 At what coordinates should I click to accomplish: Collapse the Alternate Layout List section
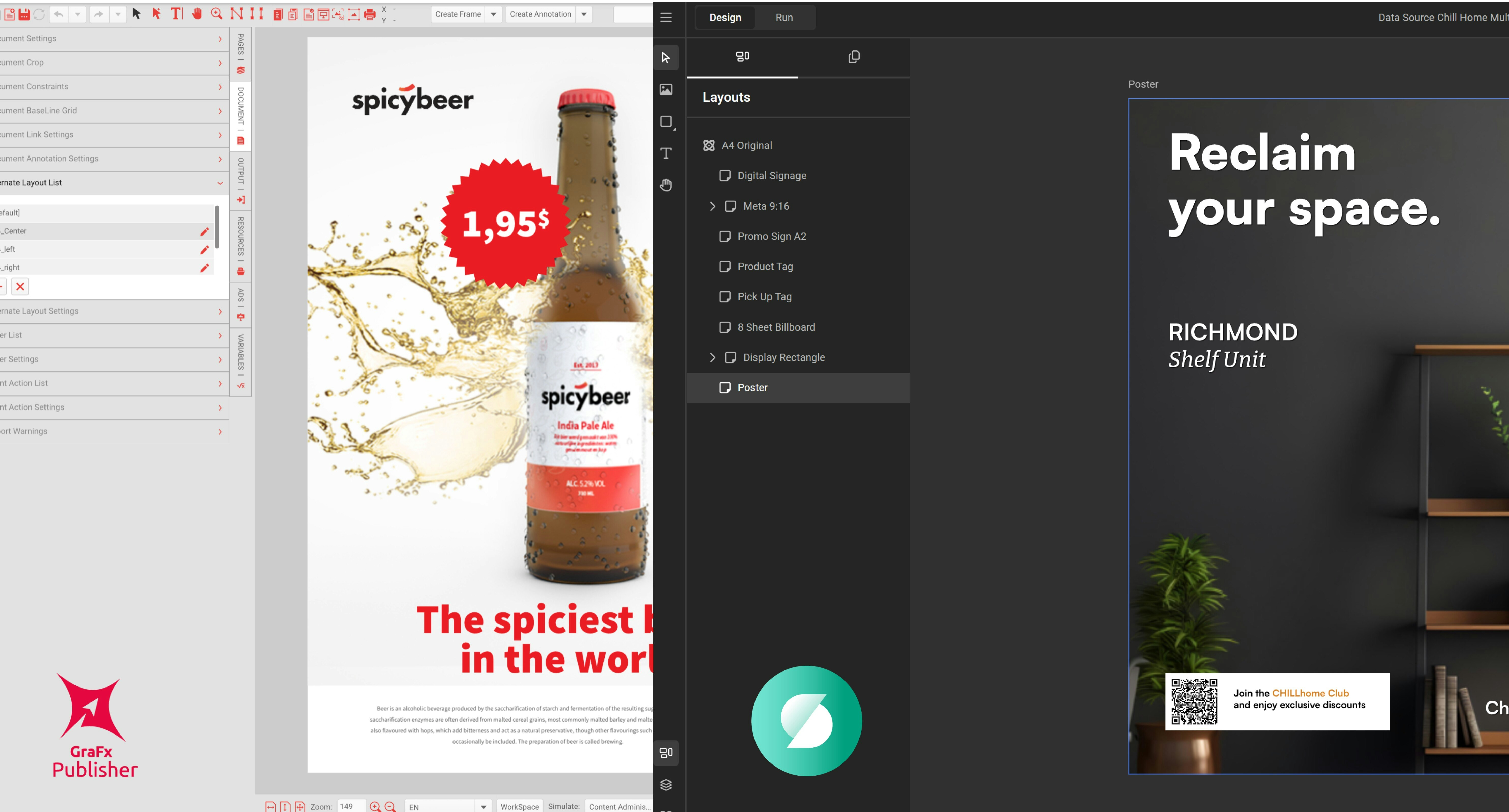[220, 183]
